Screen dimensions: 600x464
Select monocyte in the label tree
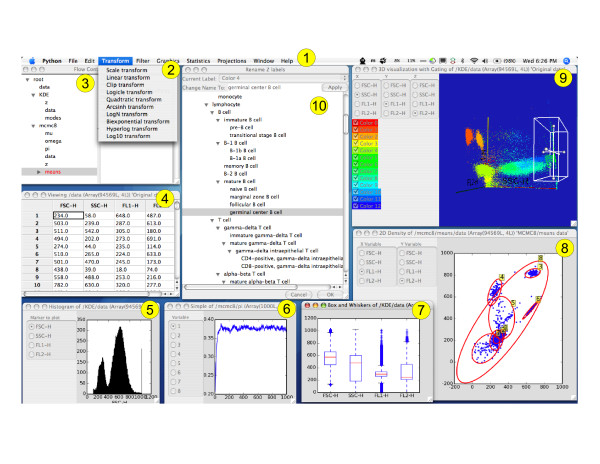pyautogui.click(x=230, y=97)
